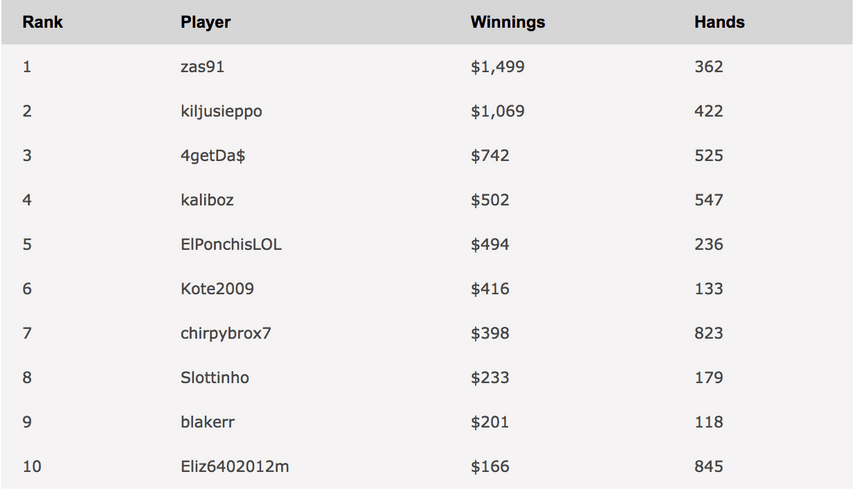Open the Slottinho player entry

[x=215, y=377]
